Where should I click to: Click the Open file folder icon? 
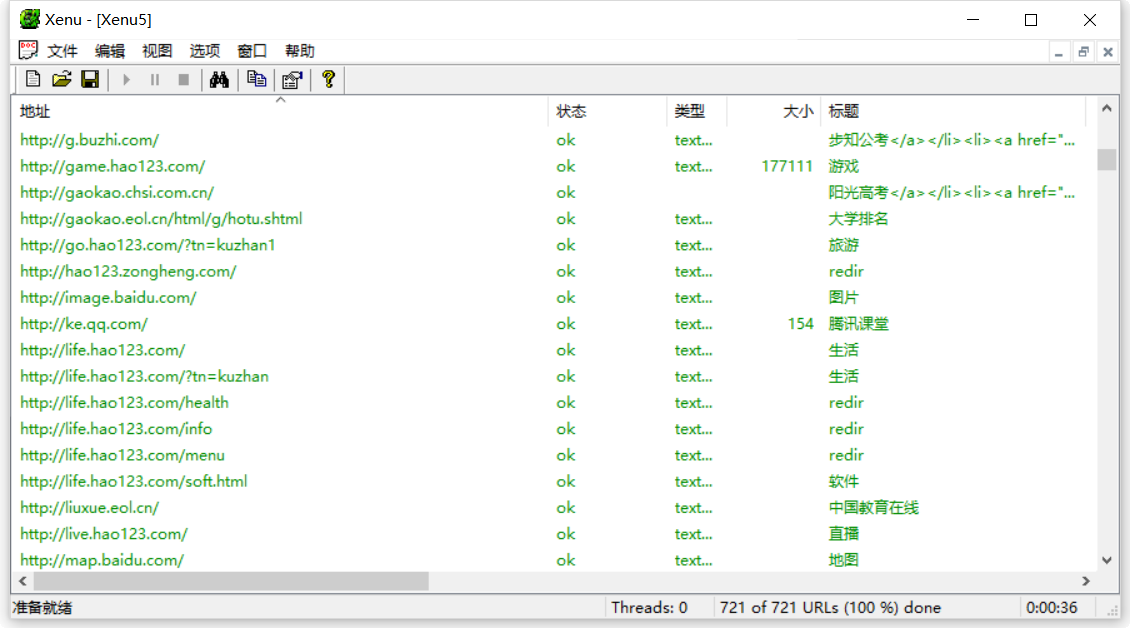[61, 80]
